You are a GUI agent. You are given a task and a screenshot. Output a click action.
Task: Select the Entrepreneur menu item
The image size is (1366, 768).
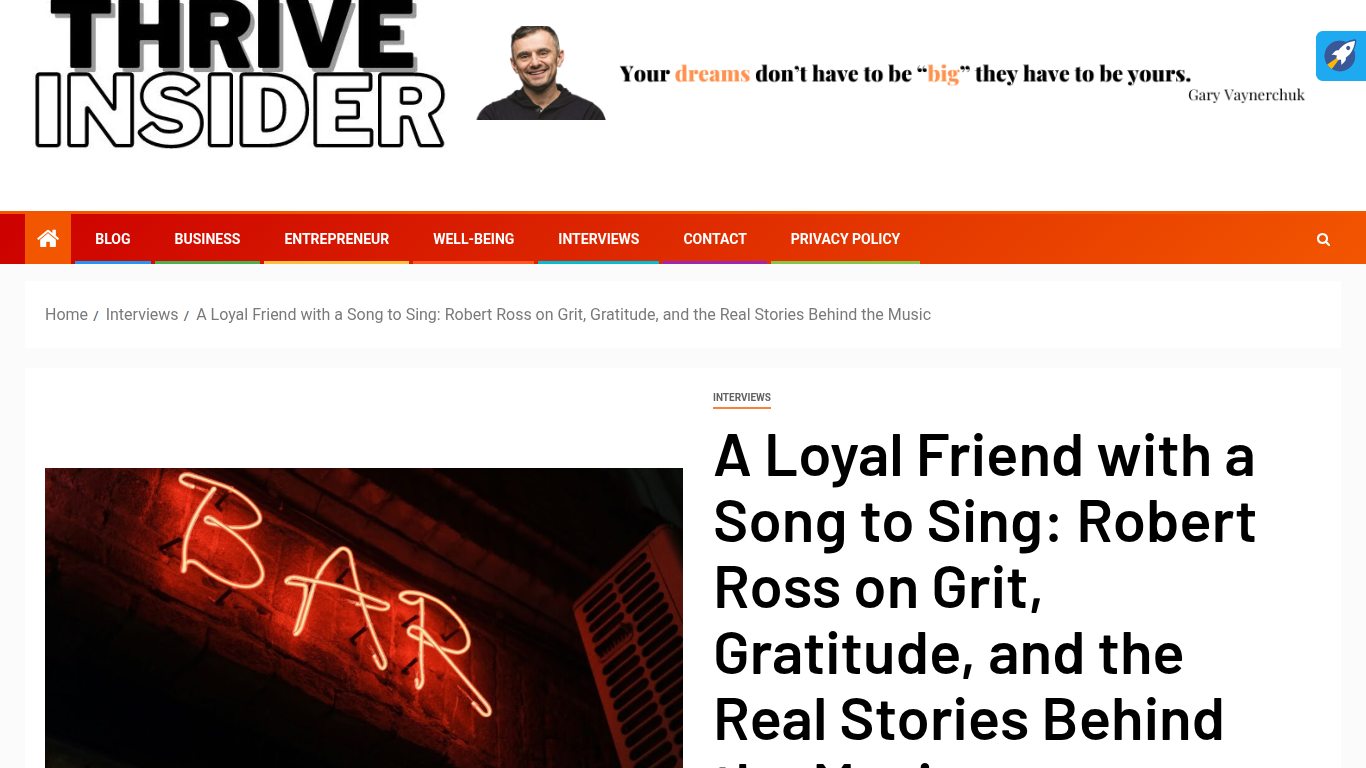pos(336,239)
